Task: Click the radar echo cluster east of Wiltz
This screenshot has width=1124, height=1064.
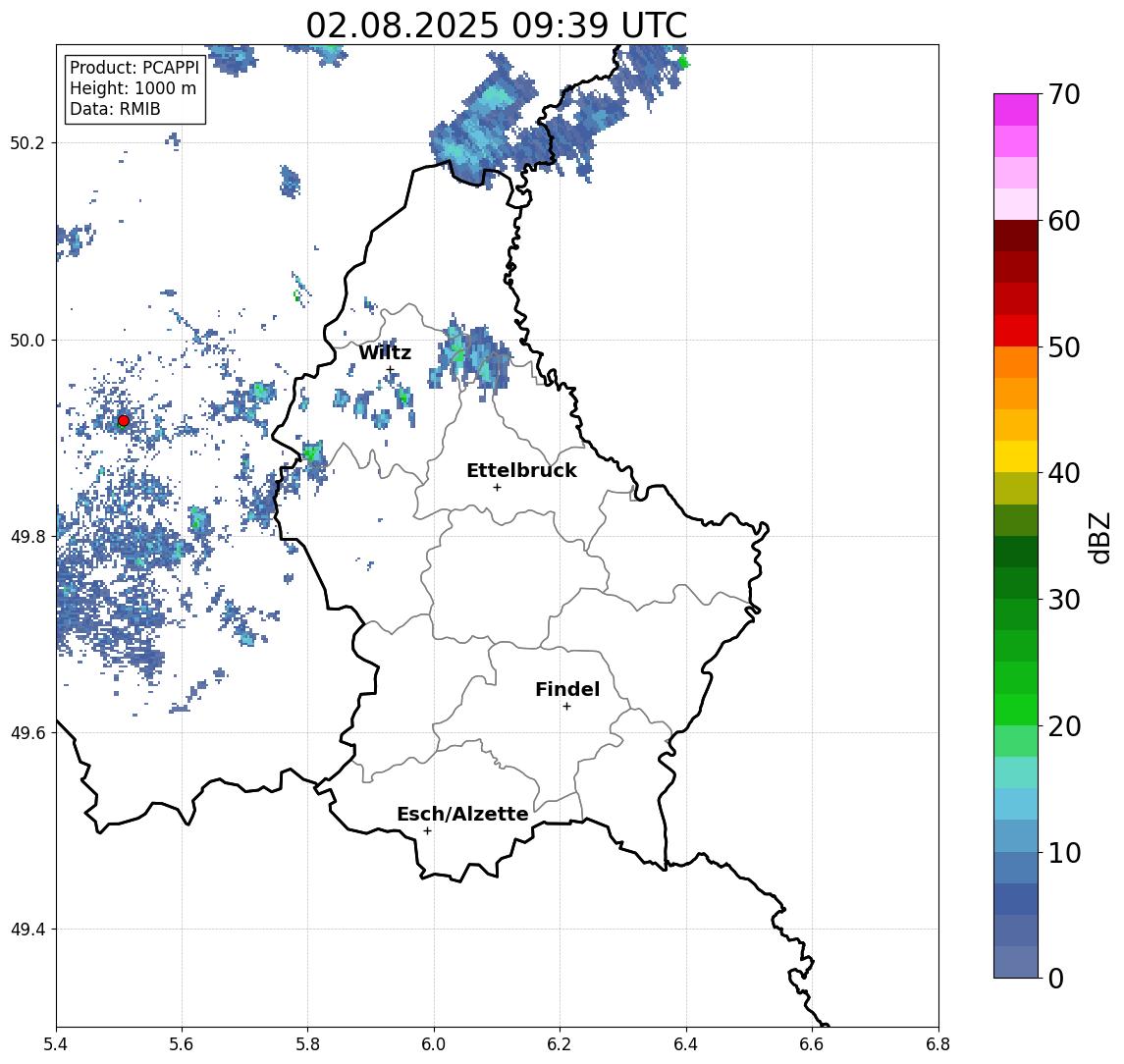Action: coord(471,356)
